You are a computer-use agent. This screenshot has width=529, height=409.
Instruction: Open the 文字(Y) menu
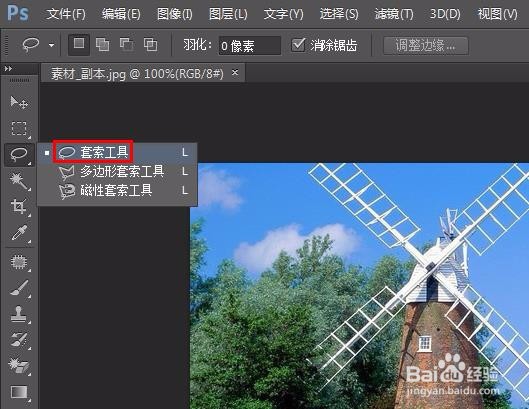[x=283, y=14]
